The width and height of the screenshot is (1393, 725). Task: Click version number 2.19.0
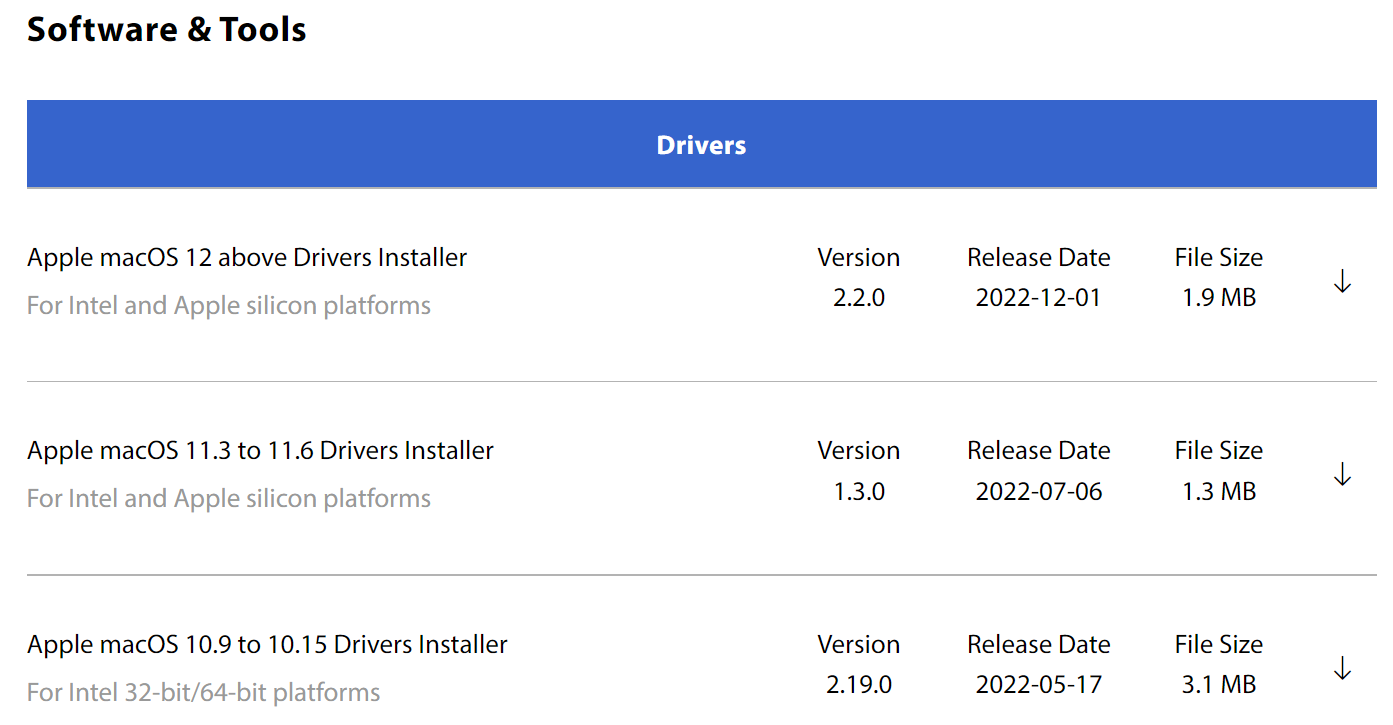click(859, 685)
